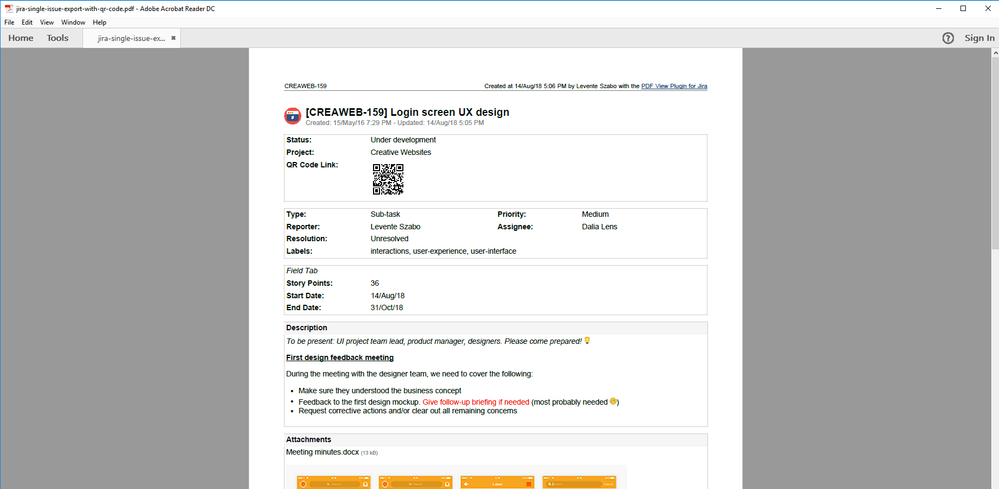Screen dimensions: 999x489
Task: Select the jira-single-issue-ex... document tab
Action: [131, 38]
